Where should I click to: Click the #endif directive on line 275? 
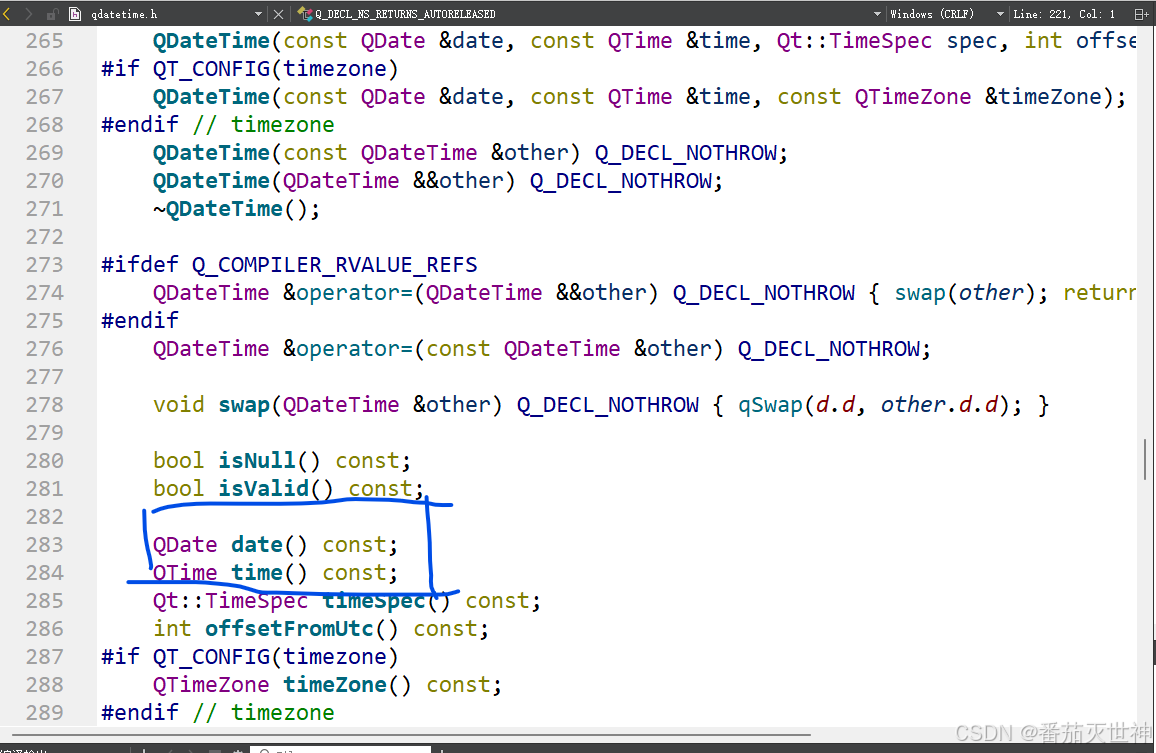point(140,321)
